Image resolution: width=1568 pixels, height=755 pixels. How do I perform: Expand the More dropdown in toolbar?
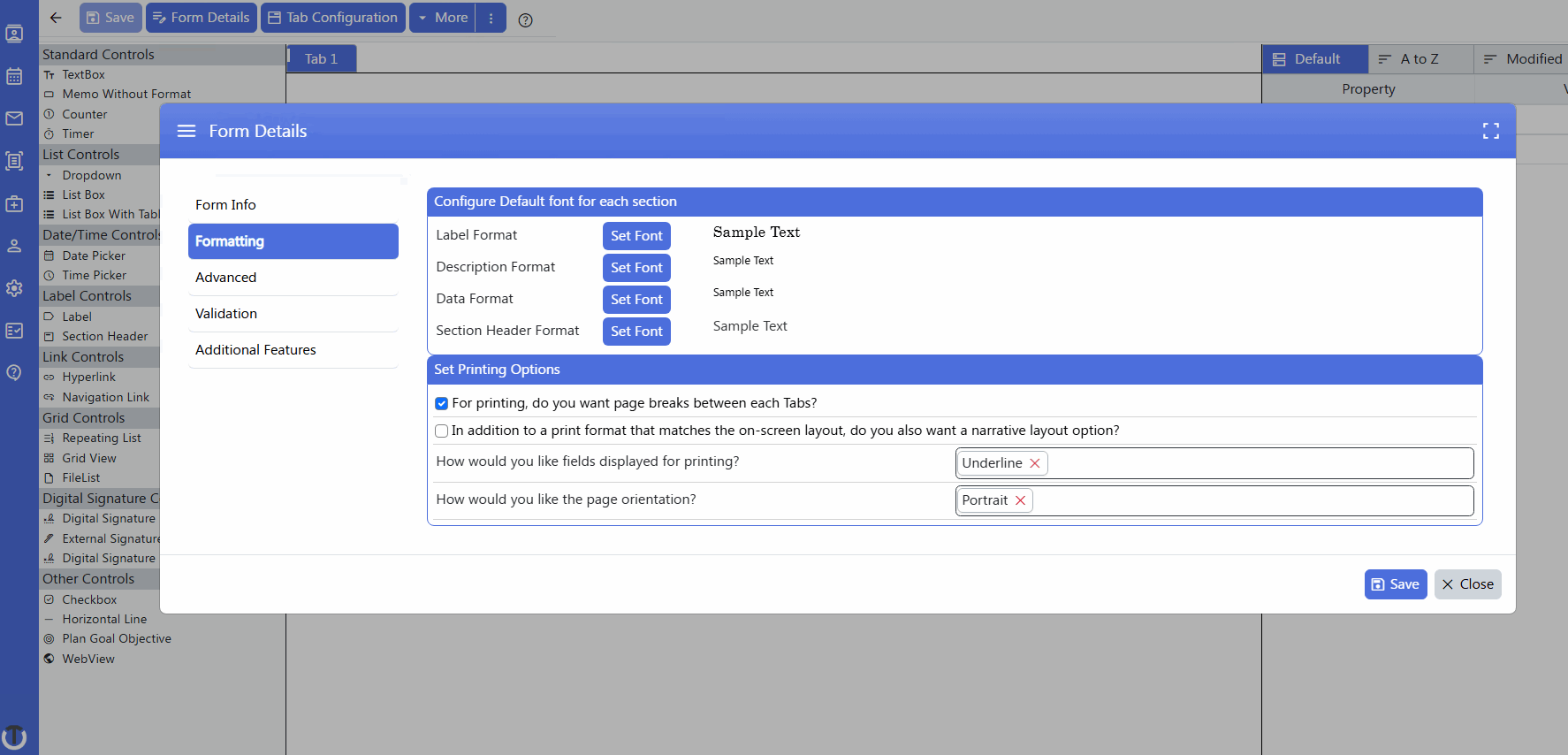443,18
